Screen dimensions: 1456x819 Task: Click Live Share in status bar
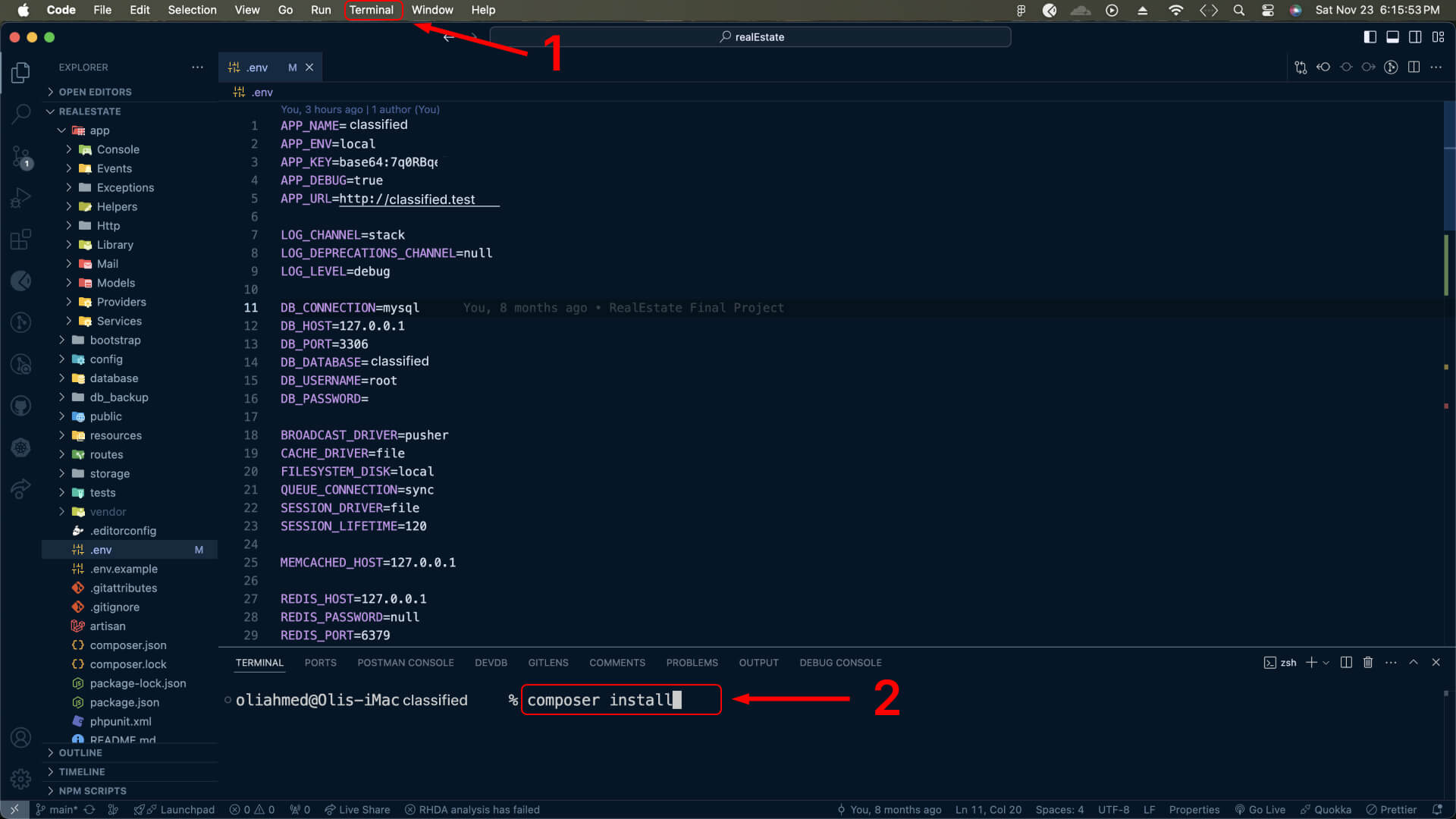pyautogui.click(x=357, y=809)
